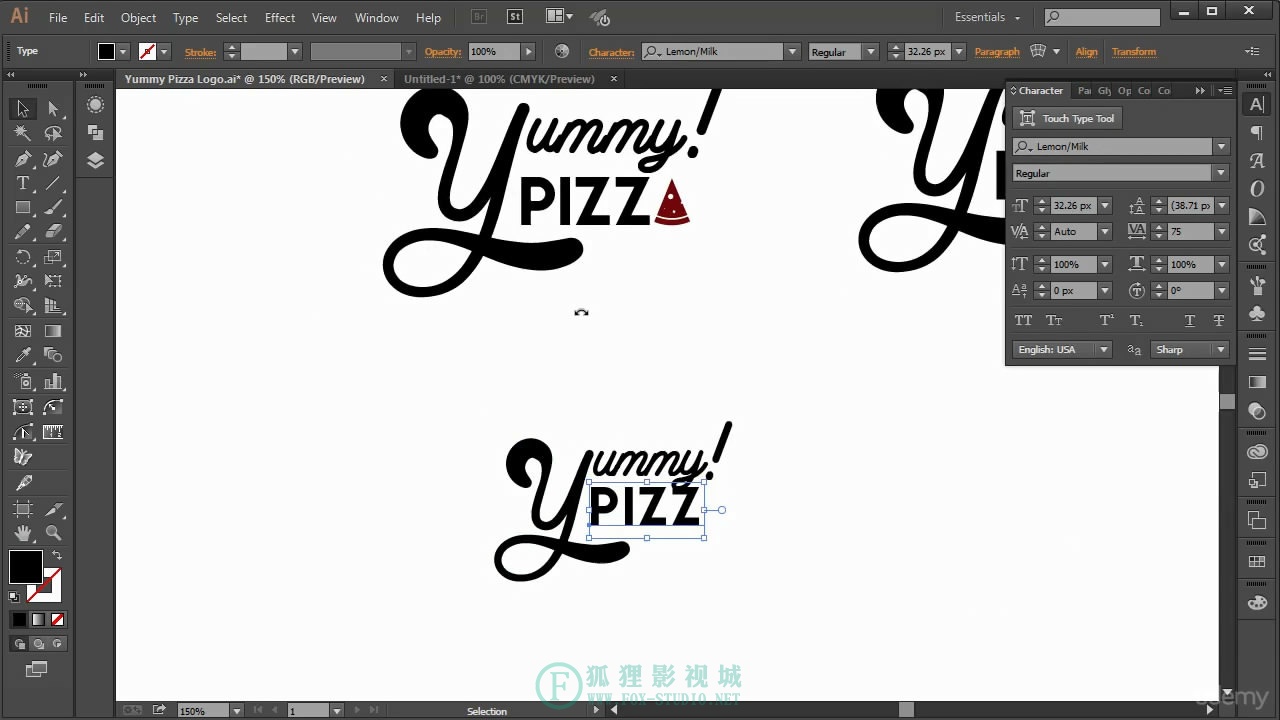Select the Rectangle tool
Screen dimensions: 1280x720
coord(23,208)
